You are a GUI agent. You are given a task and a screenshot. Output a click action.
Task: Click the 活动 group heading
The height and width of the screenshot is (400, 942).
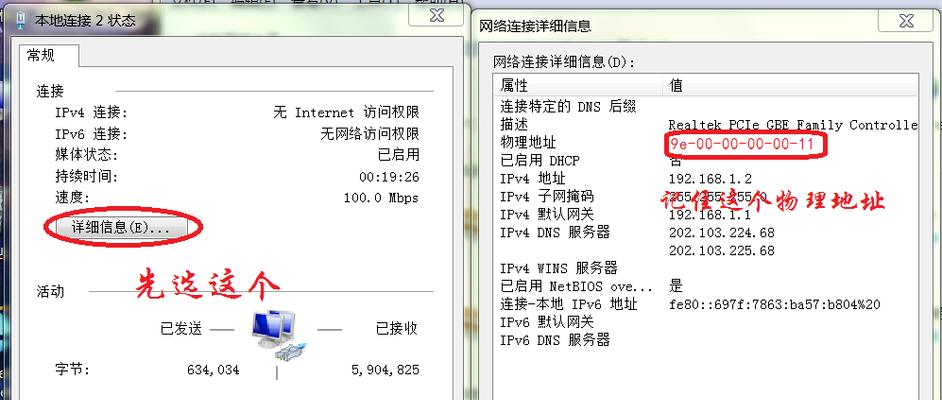click(50, 292)
